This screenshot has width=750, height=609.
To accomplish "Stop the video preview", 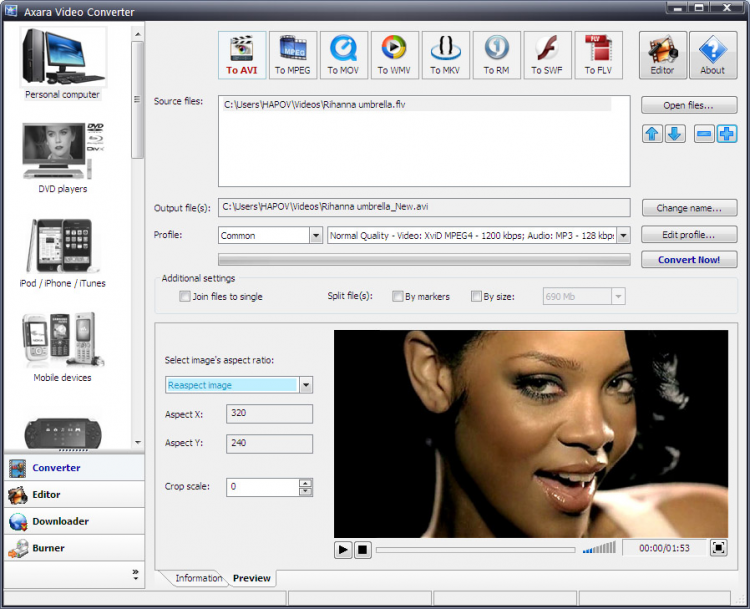I will [363, 550].
